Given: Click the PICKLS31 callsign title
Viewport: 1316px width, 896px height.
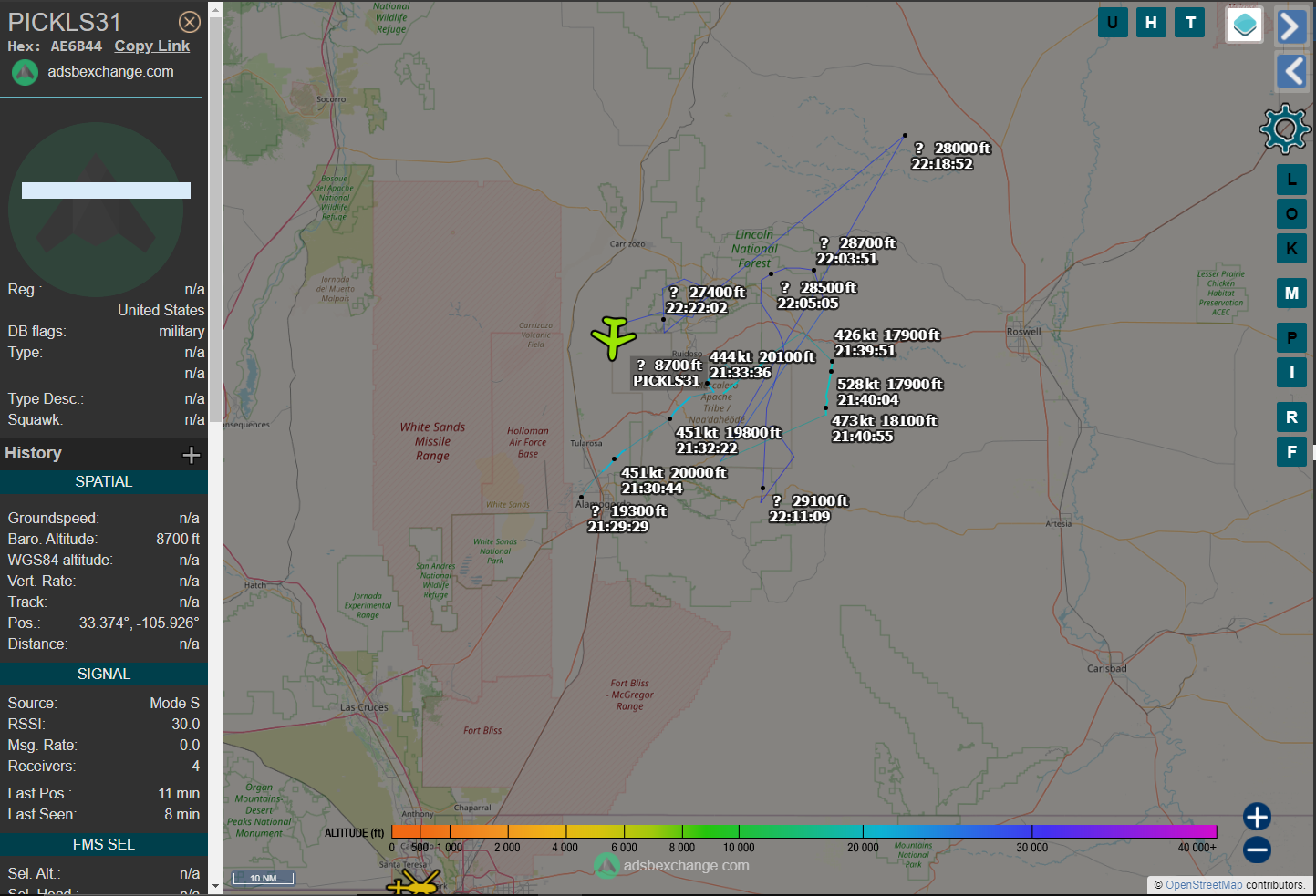Looking at the screenshot, I should pos(64,22).
